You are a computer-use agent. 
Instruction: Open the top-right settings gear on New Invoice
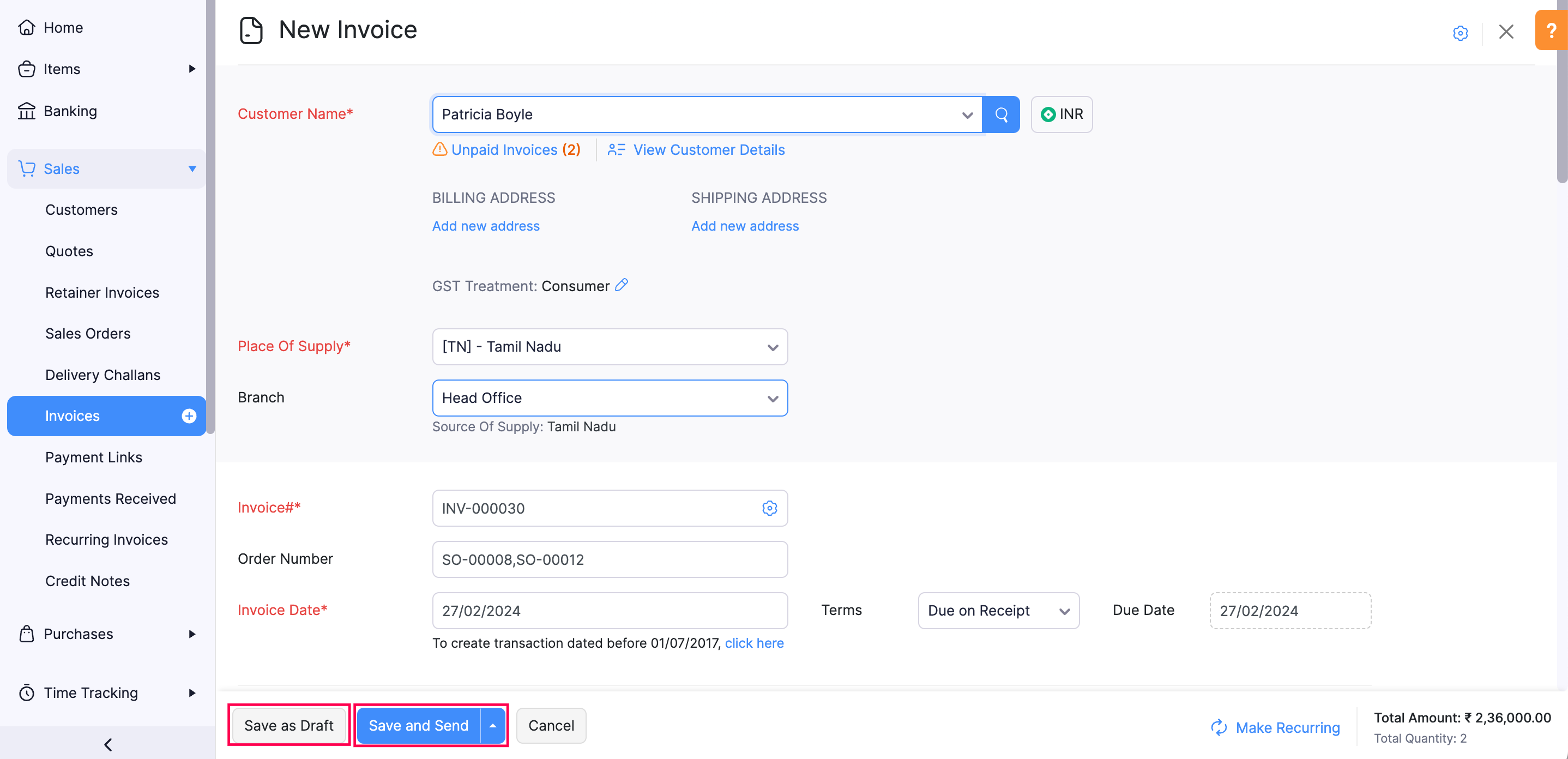click(1460, 33)
